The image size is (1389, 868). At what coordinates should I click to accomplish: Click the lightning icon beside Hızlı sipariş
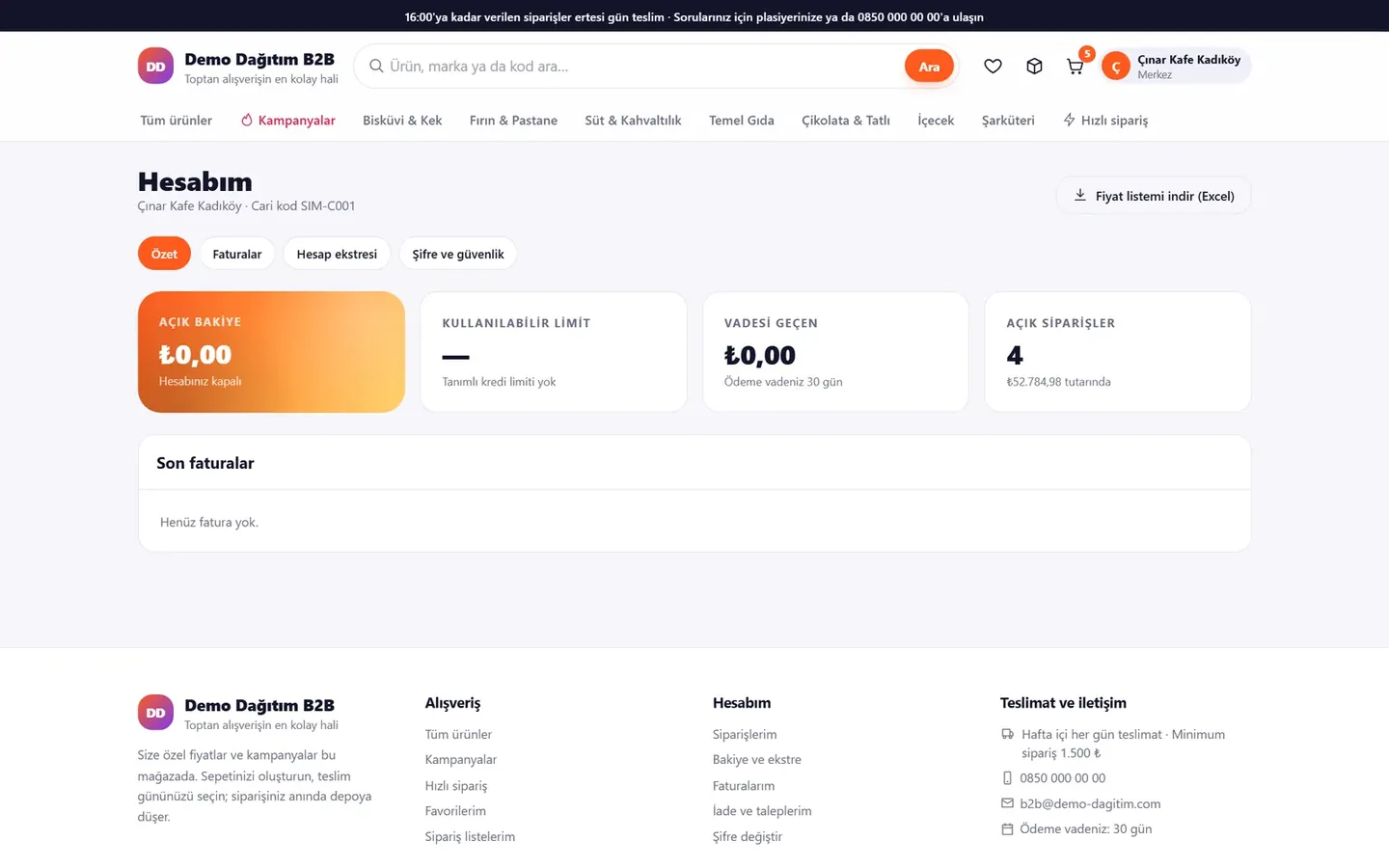[1069, 120]
